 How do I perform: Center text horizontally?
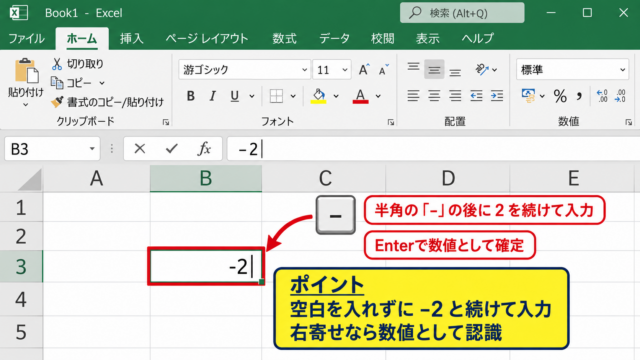434,96
